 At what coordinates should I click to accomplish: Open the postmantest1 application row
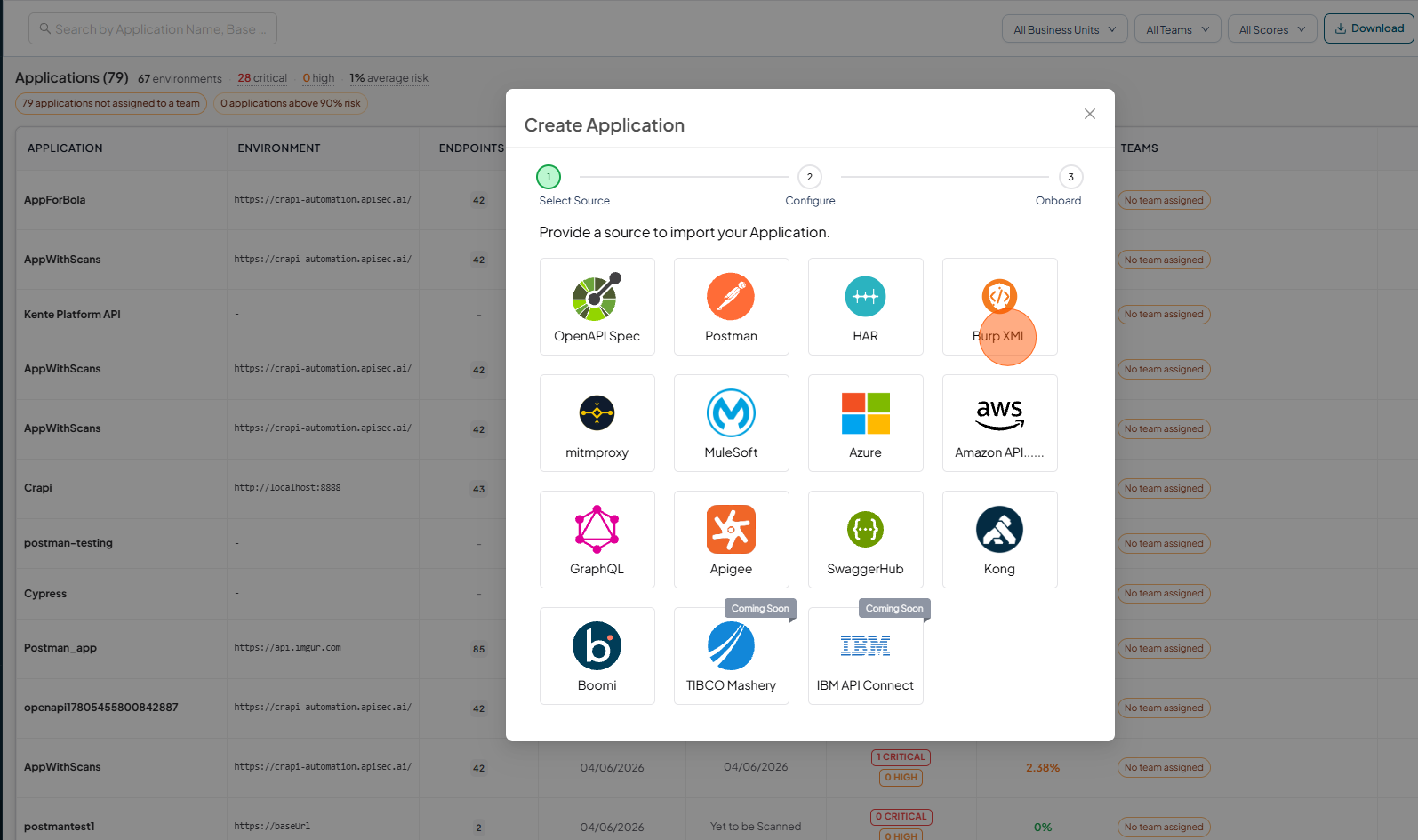pos(60,827)
